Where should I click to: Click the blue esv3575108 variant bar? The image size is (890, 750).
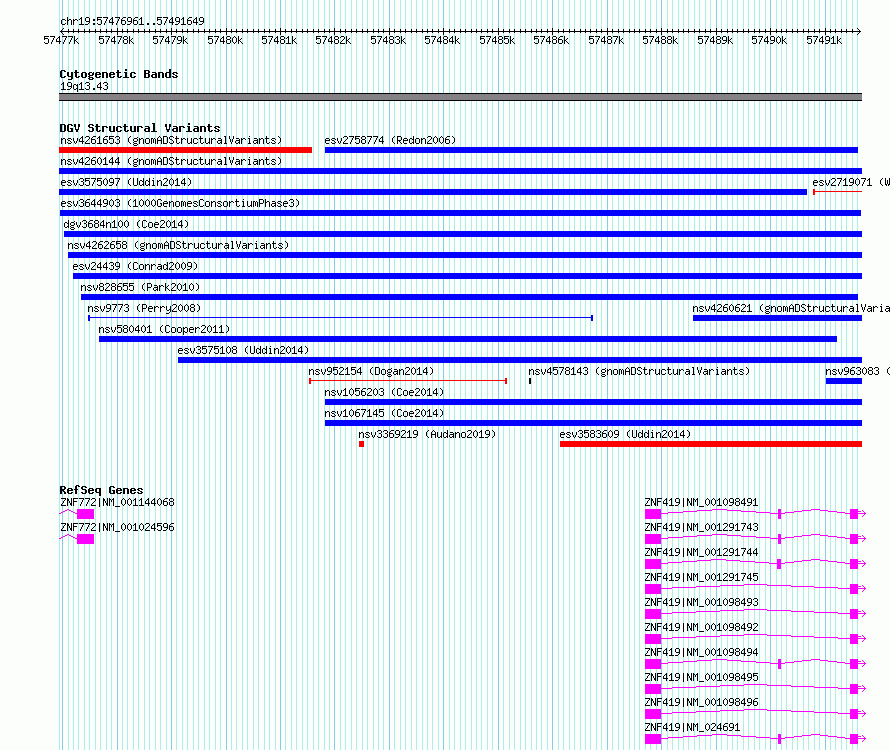click(x=520, y=360)
